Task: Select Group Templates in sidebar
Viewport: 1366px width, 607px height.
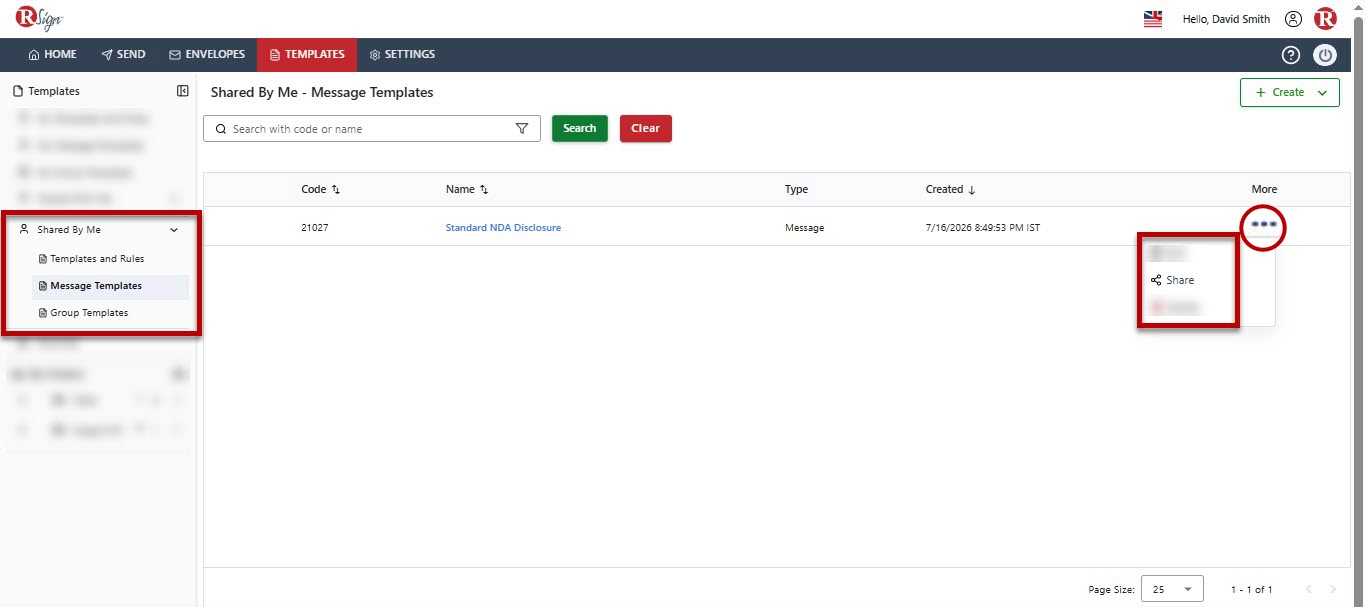Action: (x=89, y=313)
